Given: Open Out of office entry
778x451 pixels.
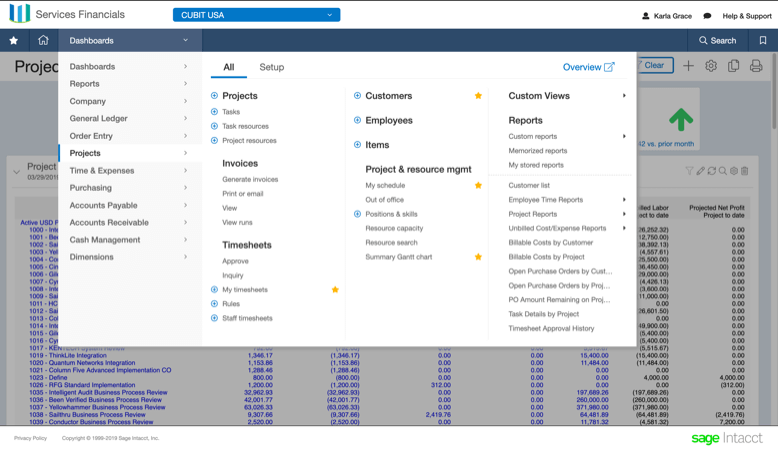Looking at the screenshot, I should click(385, 200).
